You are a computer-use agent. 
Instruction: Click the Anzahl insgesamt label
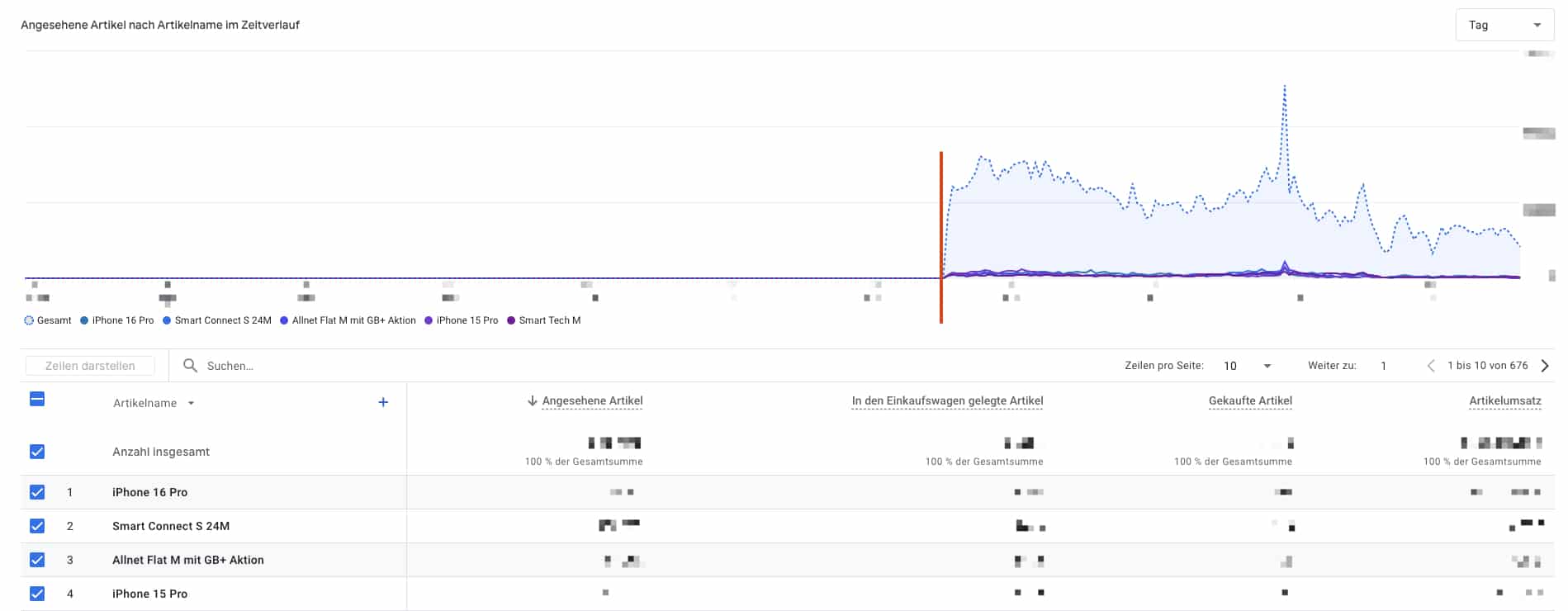(161, 452)
